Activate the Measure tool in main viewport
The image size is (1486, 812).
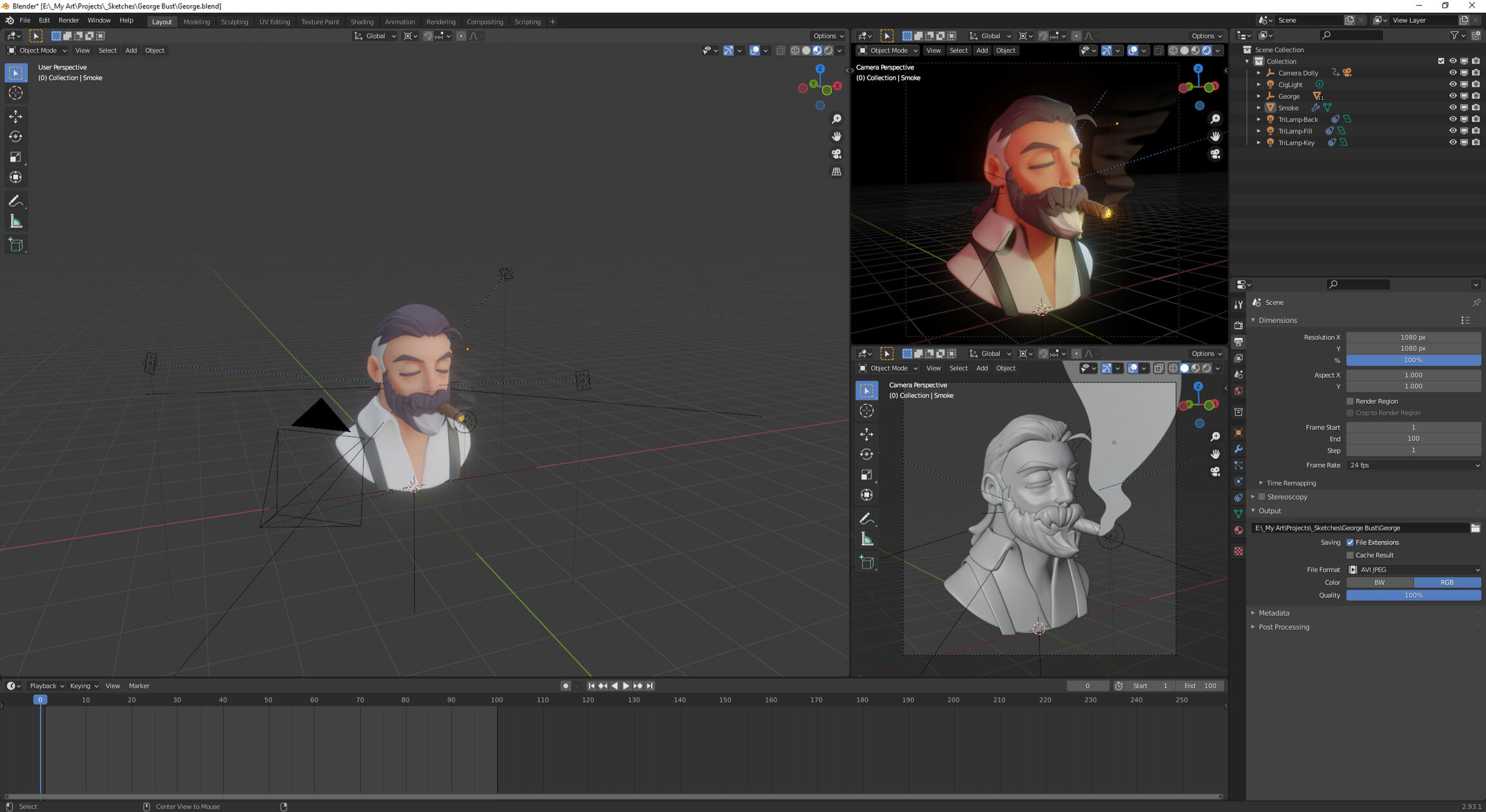[15, 222]
